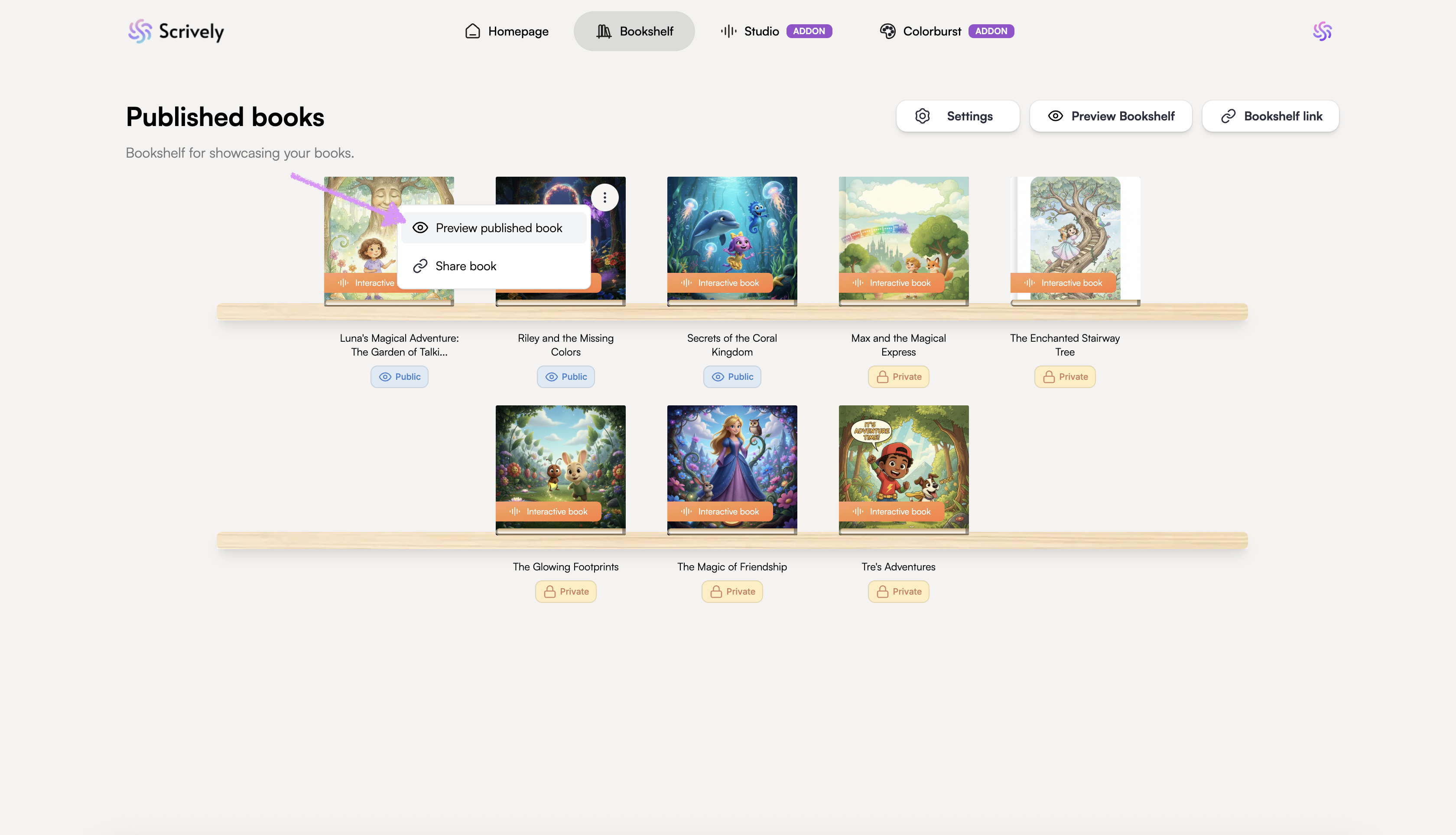
Task: Click the Scrively logo icon
Action: (140, 31)
